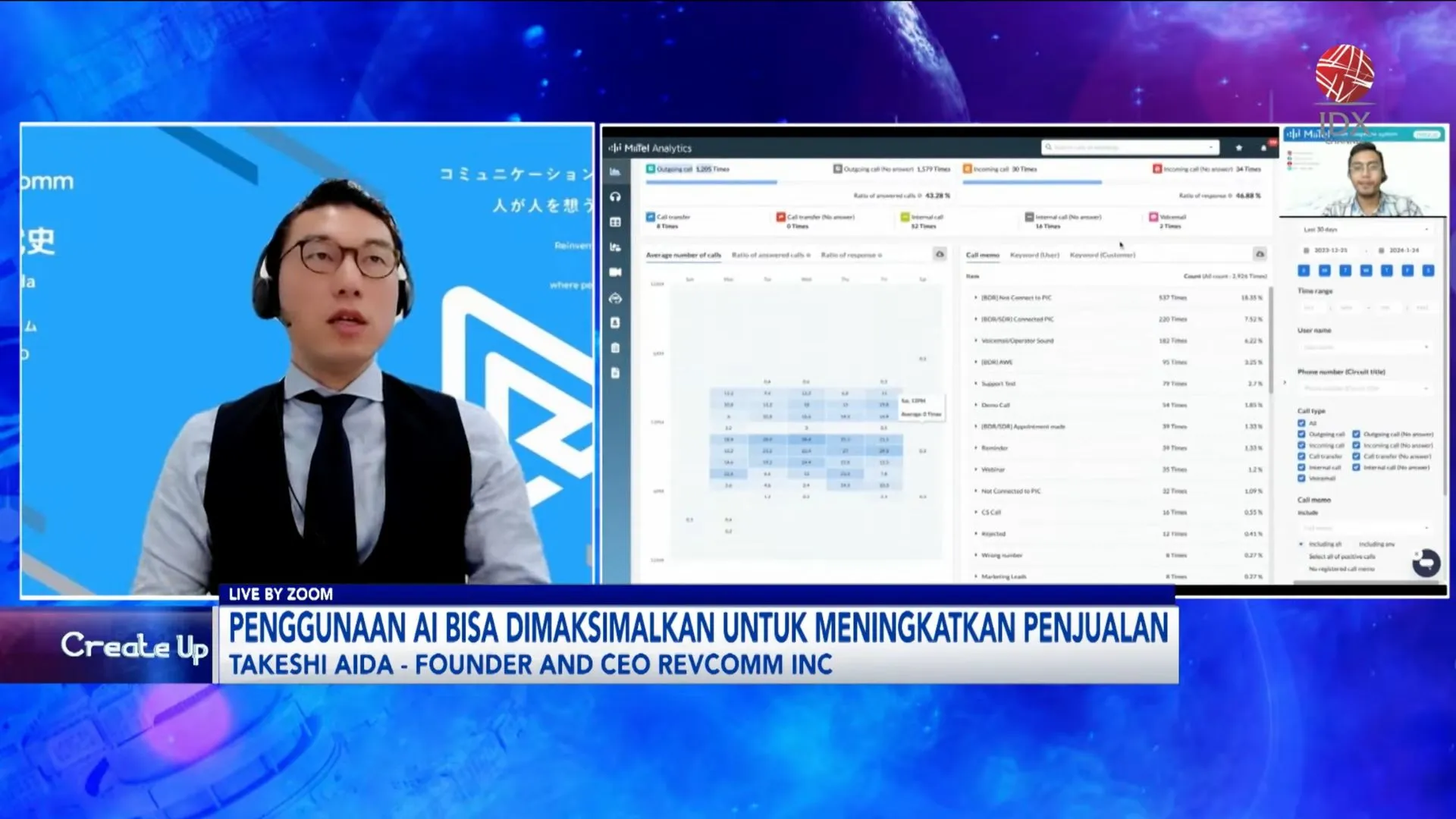Click Select all of positive calls

point(1341,557)
